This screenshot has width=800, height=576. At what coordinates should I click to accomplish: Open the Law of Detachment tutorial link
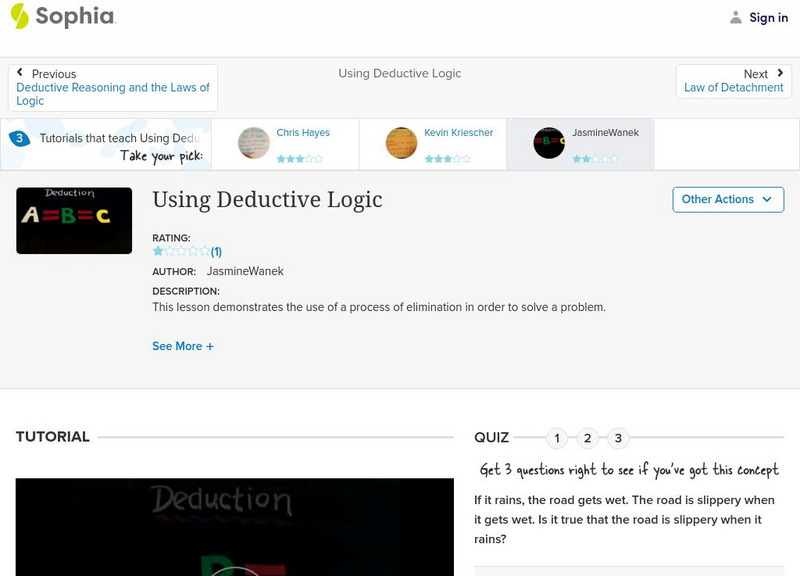732,87
